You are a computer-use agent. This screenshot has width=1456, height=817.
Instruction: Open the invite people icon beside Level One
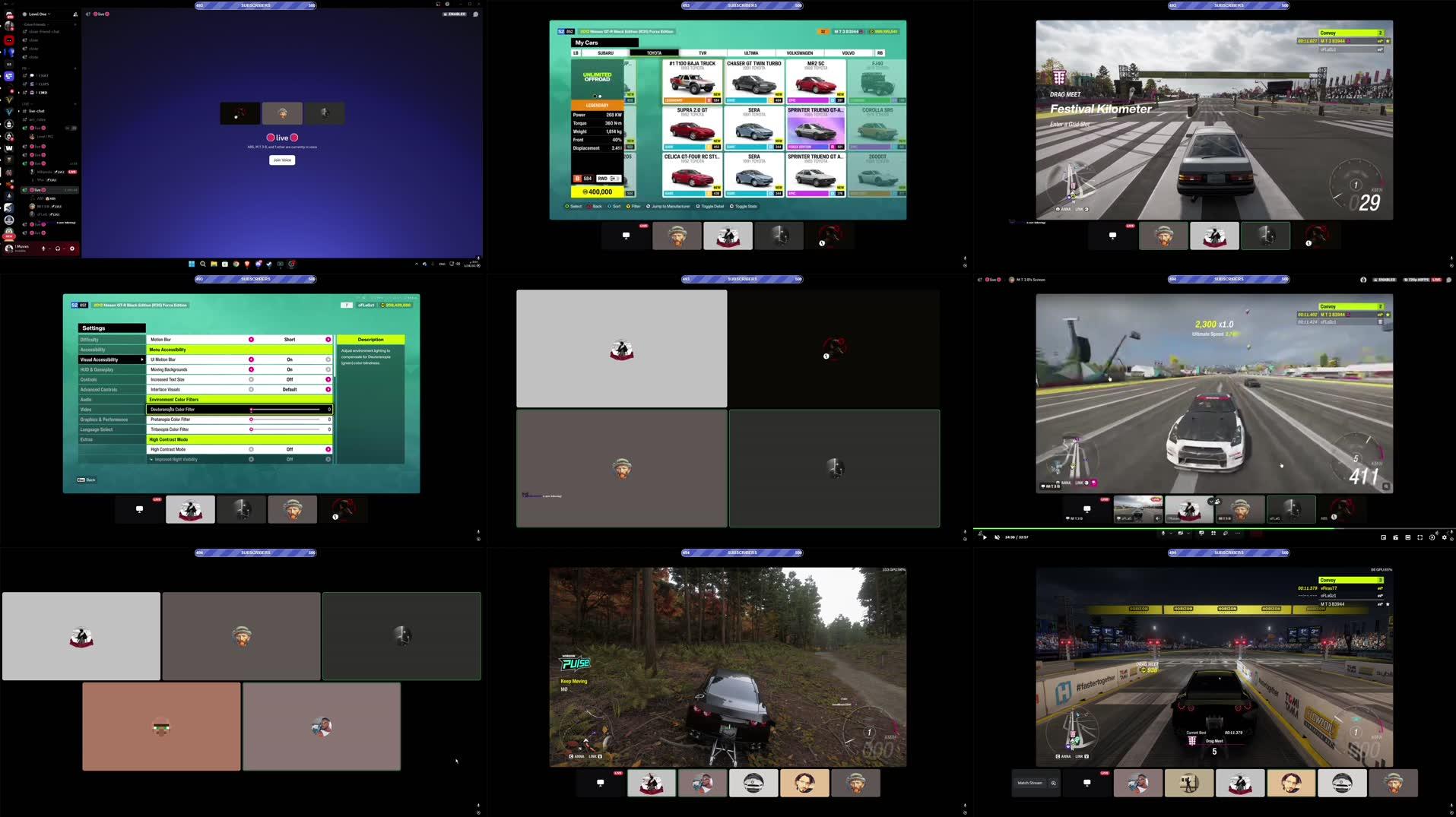(75, 14)
